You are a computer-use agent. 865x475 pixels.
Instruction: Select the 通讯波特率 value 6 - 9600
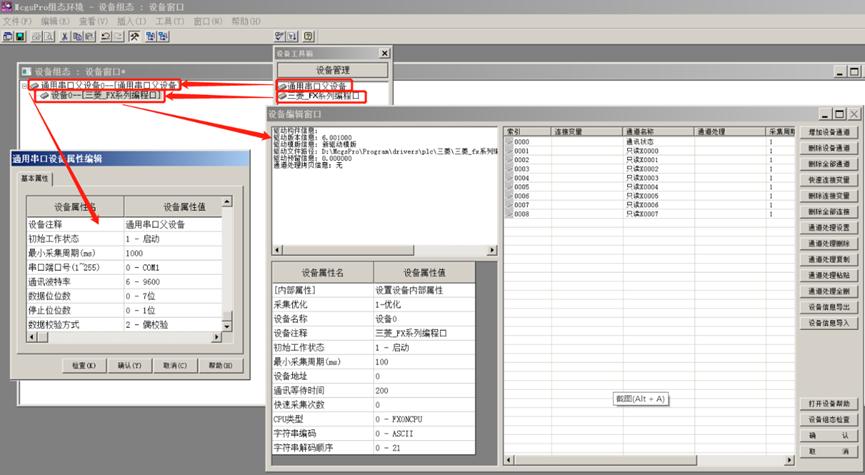click(x=172, y=282)
